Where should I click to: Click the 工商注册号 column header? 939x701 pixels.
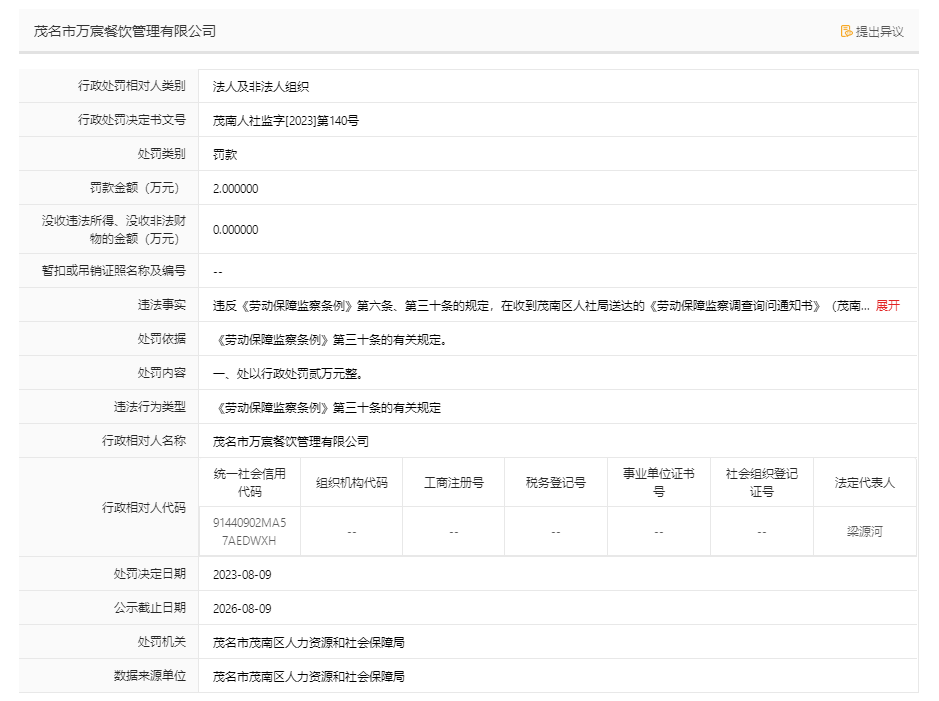453,483
